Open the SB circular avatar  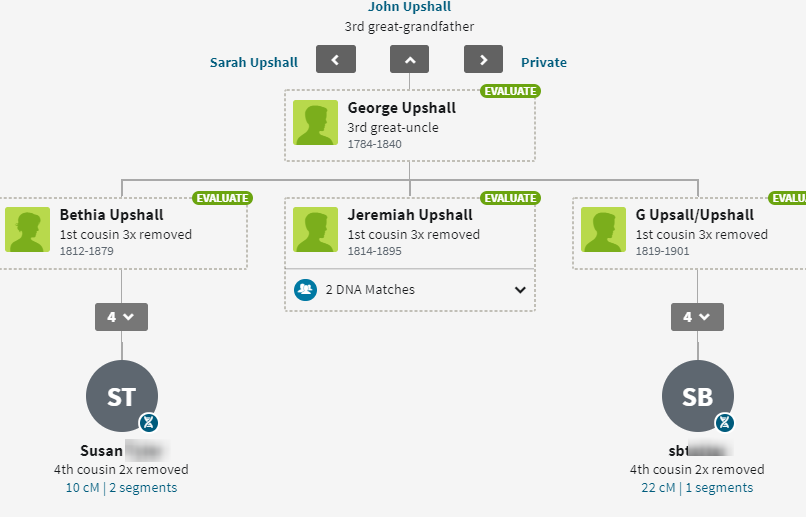697,396
